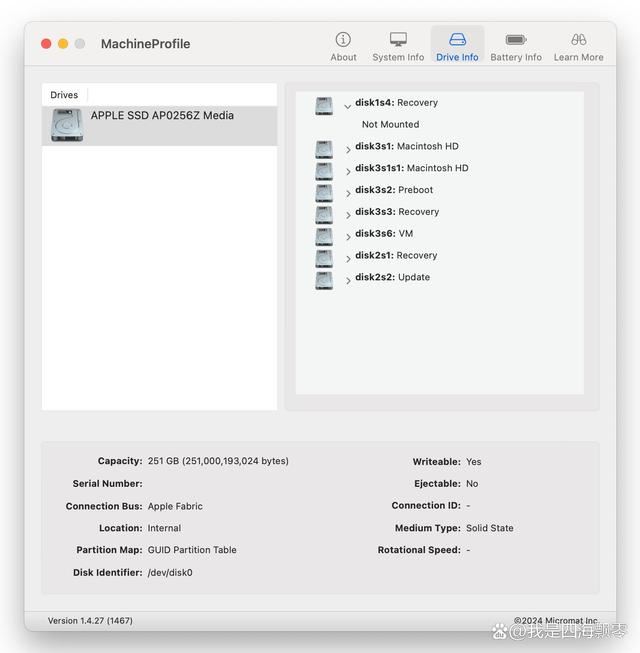Screen dimensions: 640x653
Task: Select disk1s4: Recovery volume row
Action: (396, 102)
